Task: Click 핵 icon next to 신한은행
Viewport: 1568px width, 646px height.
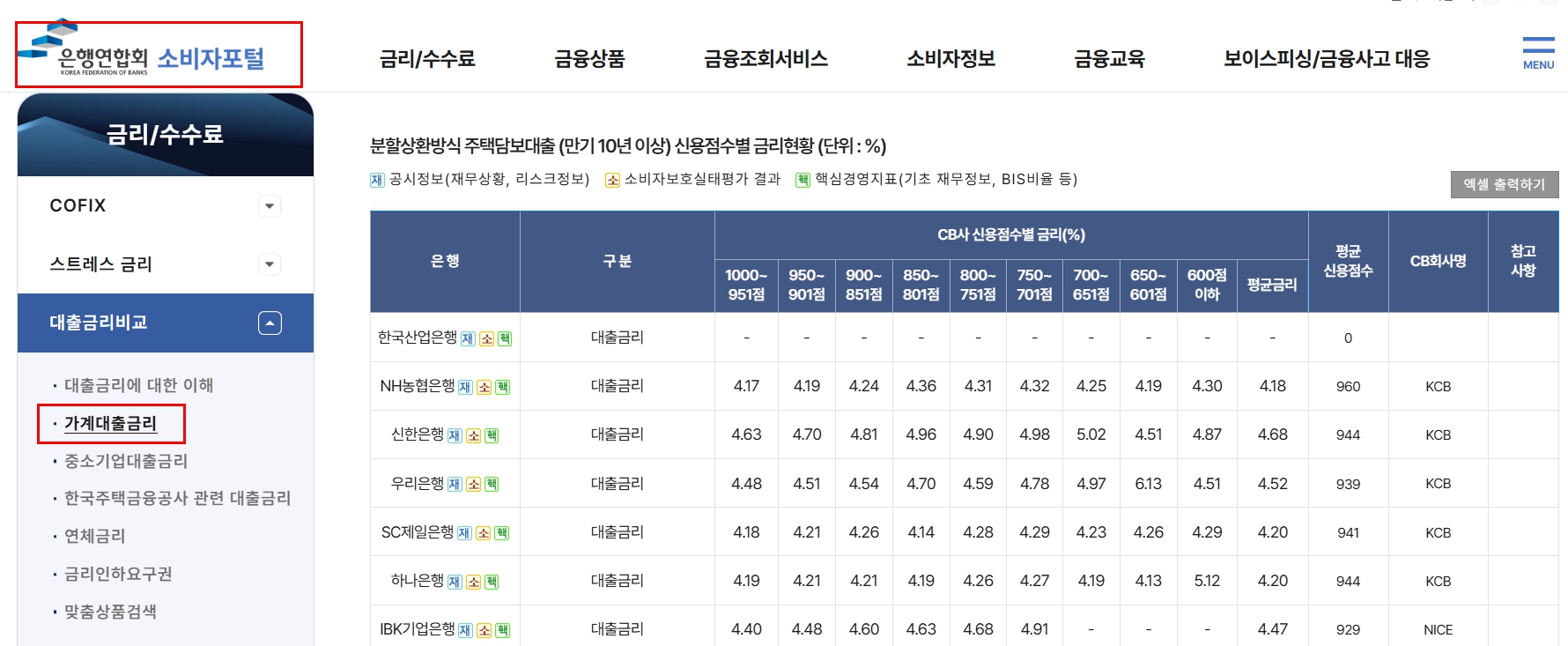Action: (492, 435)
